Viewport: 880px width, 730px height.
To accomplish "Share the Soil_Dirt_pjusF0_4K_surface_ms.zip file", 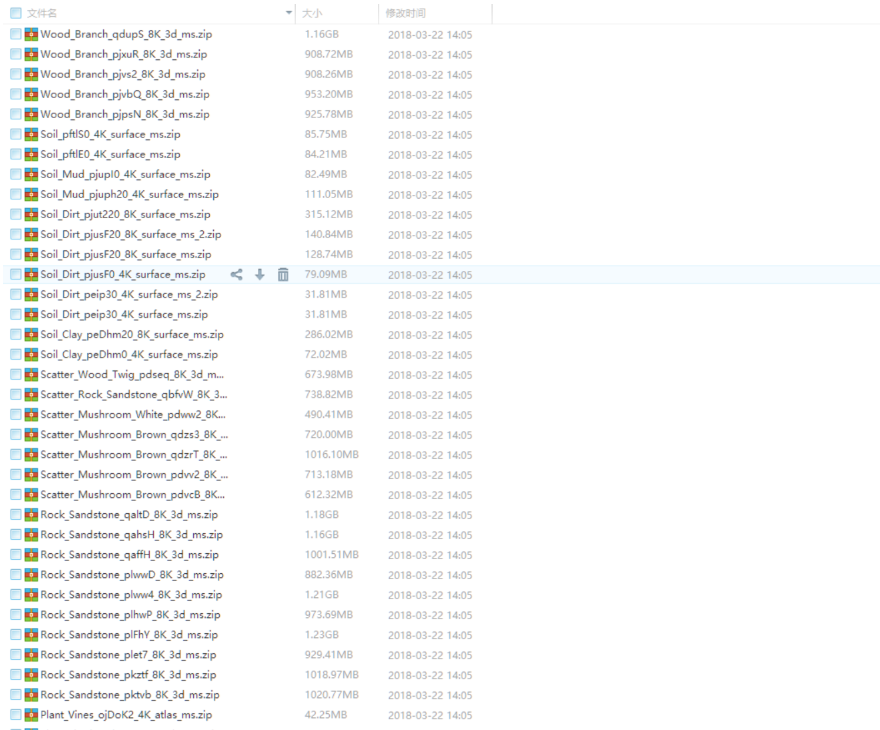I will [x=237, y=274].
